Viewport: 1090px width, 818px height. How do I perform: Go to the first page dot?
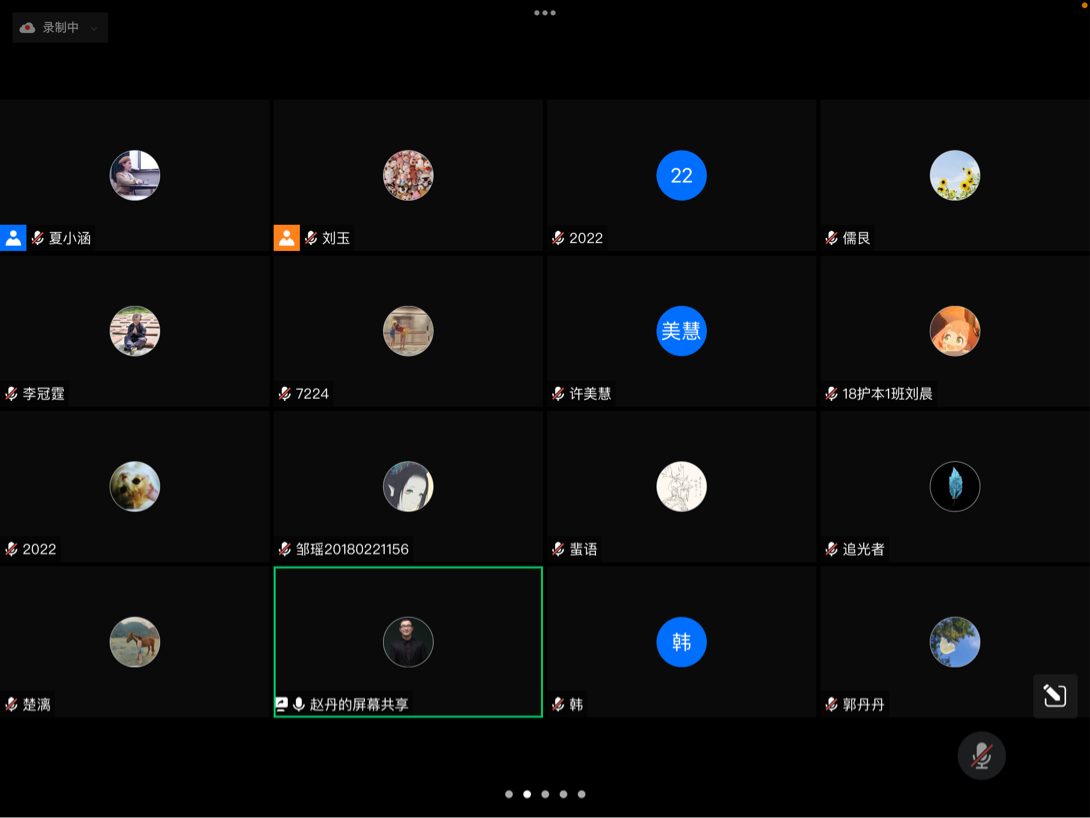[509, 794]
